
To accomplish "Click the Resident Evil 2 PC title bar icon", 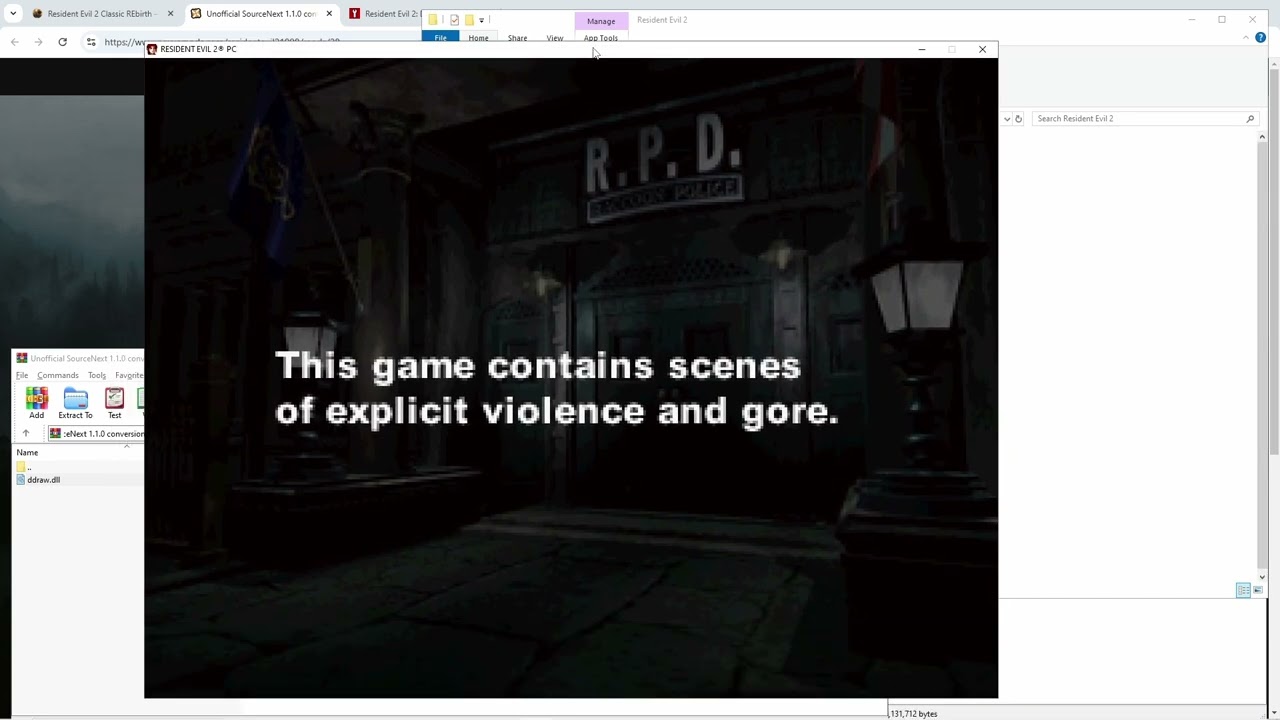I will click(x=152, y=49).
